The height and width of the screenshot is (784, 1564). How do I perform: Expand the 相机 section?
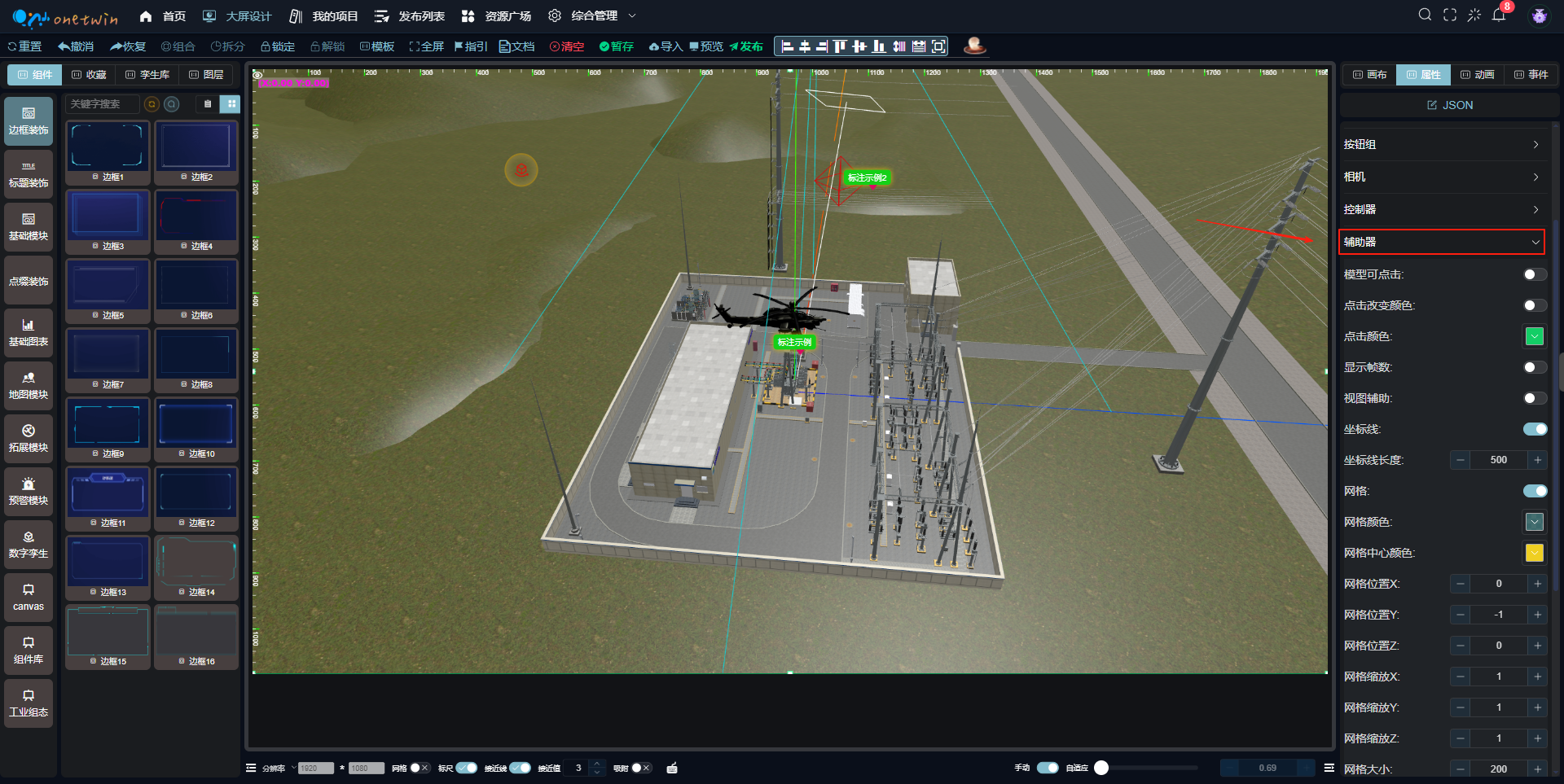pos(1441,177)
